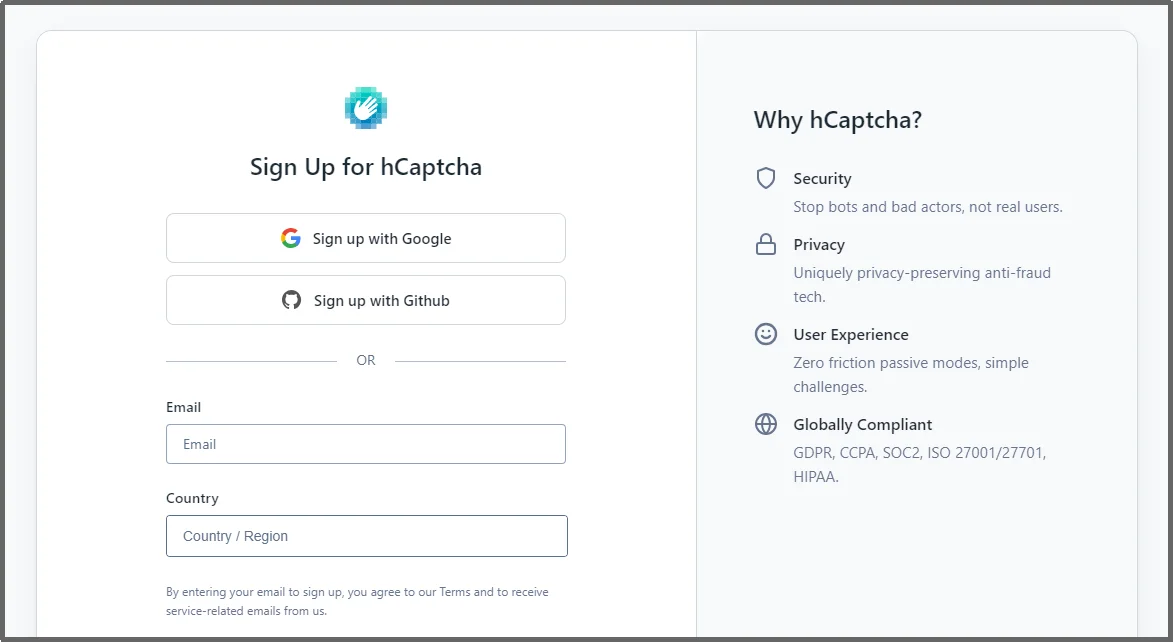Click the Why hCaptcha? heading
This screenshot has width=1173, height=643.
click(x=839, y=119)
